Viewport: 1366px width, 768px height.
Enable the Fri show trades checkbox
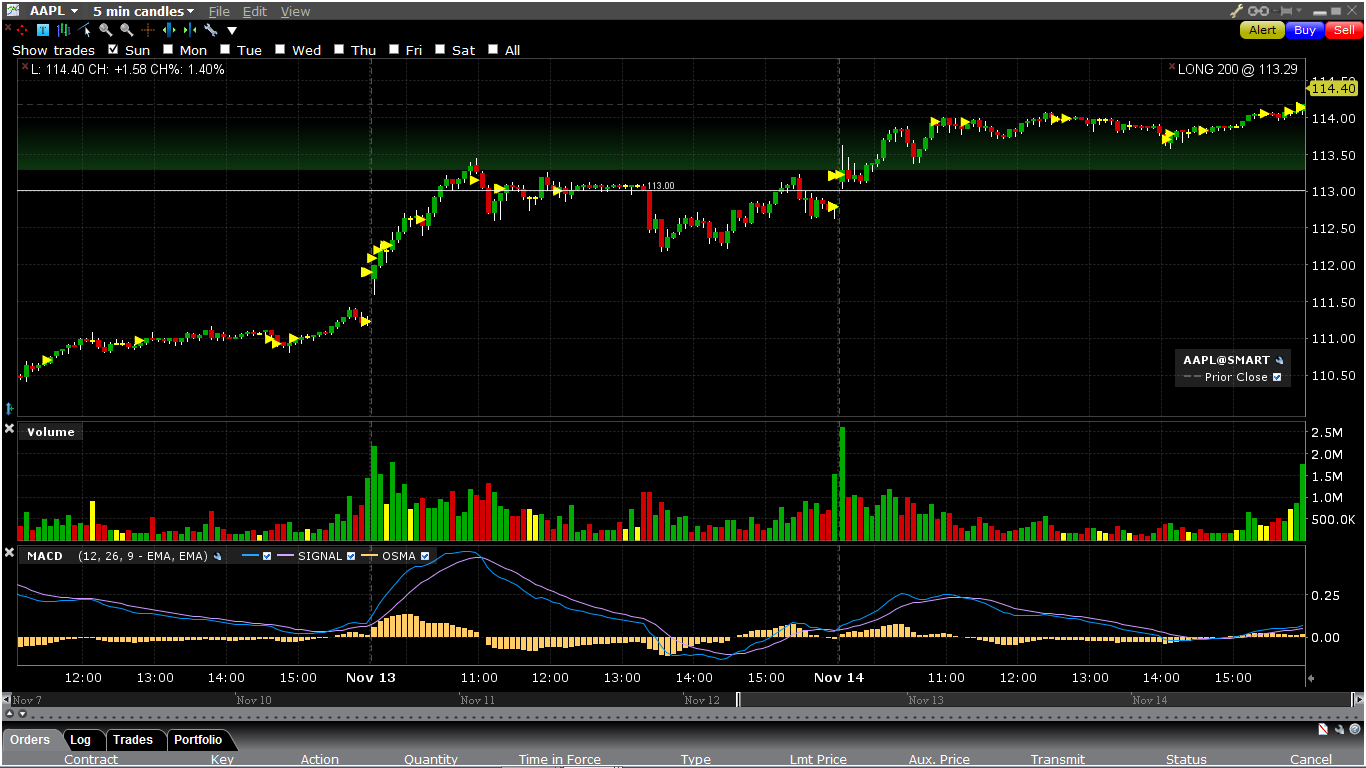point(394,49)
